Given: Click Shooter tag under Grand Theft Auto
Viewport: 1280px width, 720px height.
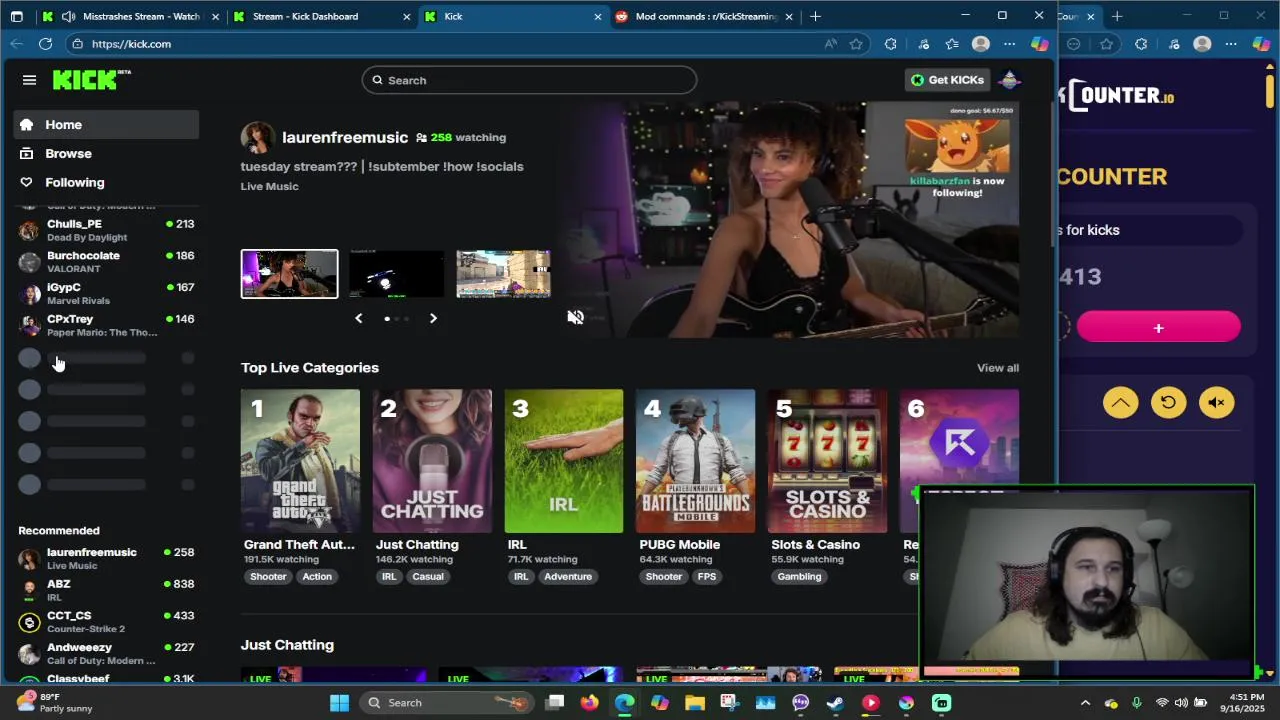Looking at the screenshot, I should 268,577.
